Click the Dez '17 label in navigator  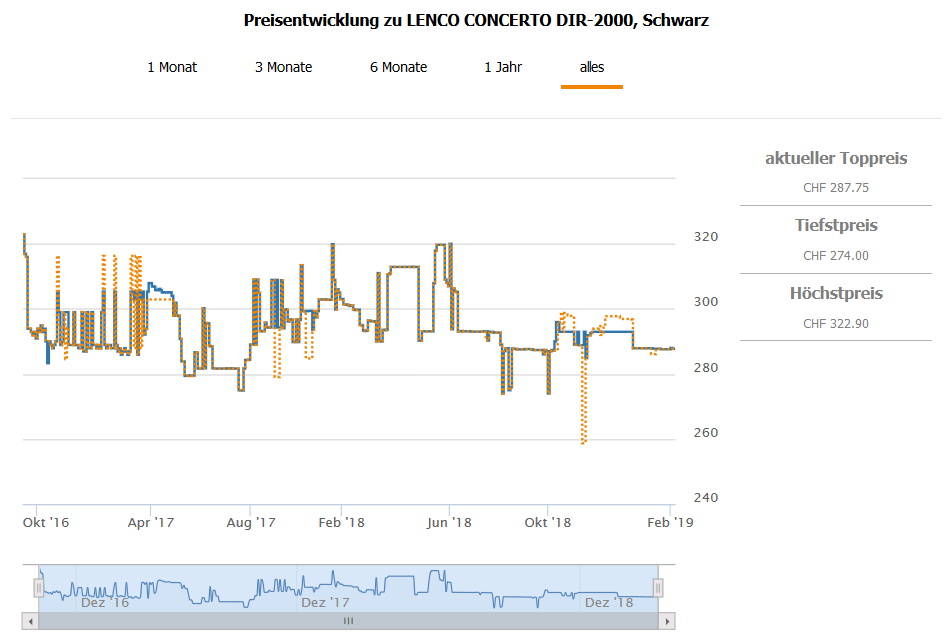point(325,603)
